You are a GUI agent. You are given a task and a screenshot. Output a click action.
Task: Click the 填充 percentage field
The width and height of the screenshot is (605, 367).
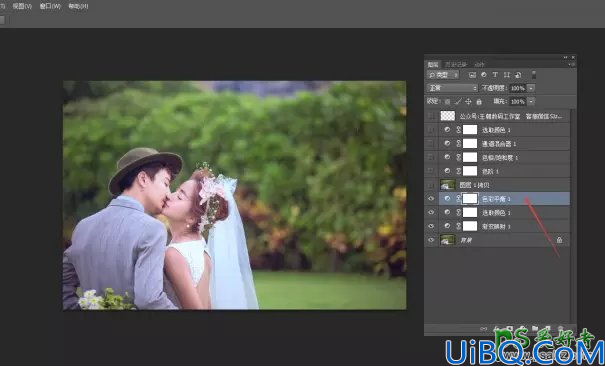click(x=517, y=101)
